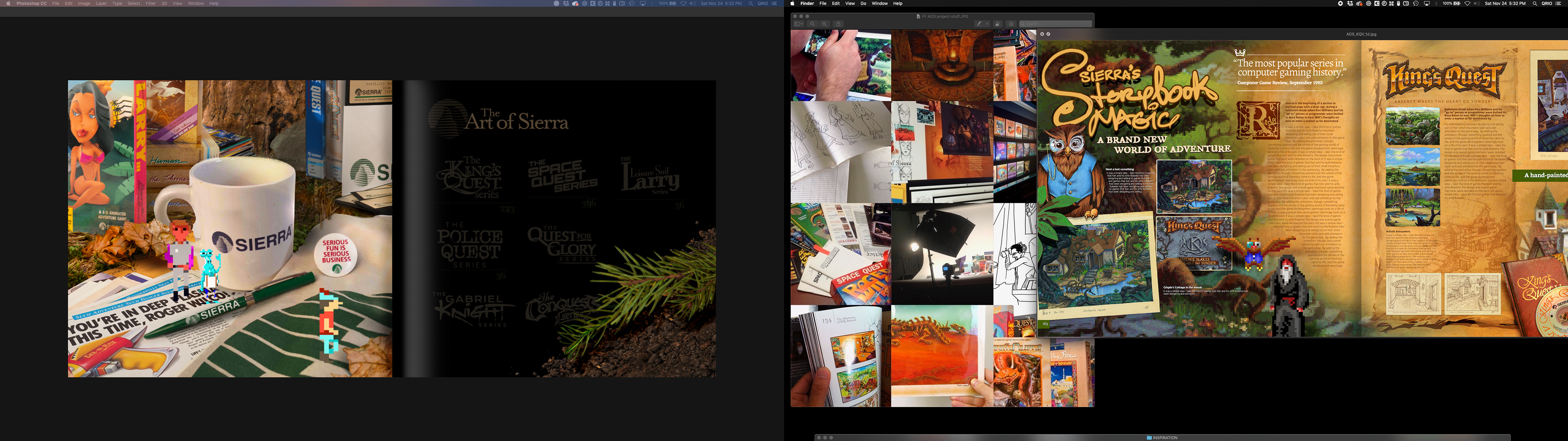This screenshot has height=441, width=1568.
Task: Click the zoom in magnifier button
Action: pos(825,24)
